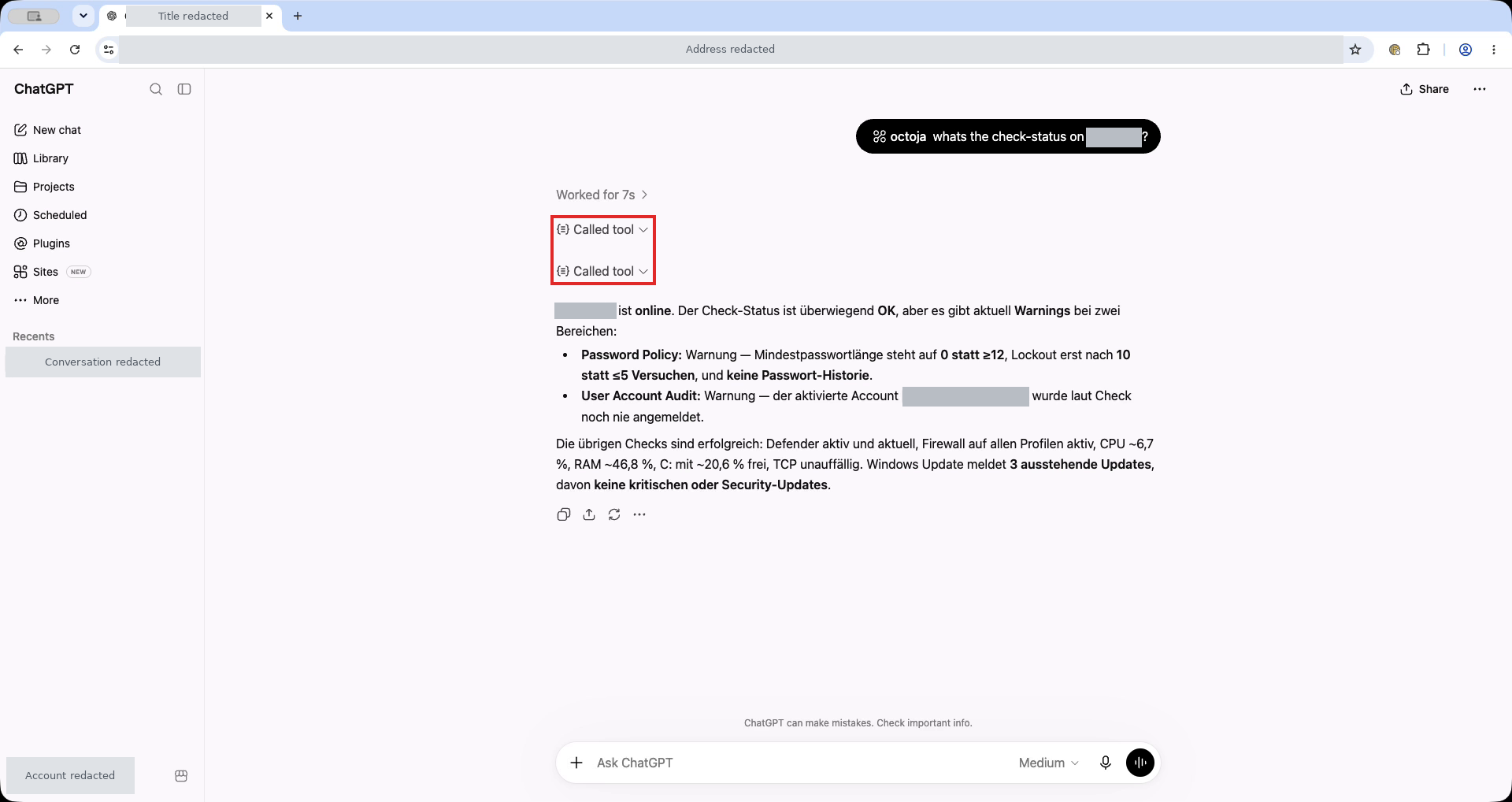Viewport: 1512px width, 802px height.
Task: Open browser profile icon
Action: click(1466, 50)
